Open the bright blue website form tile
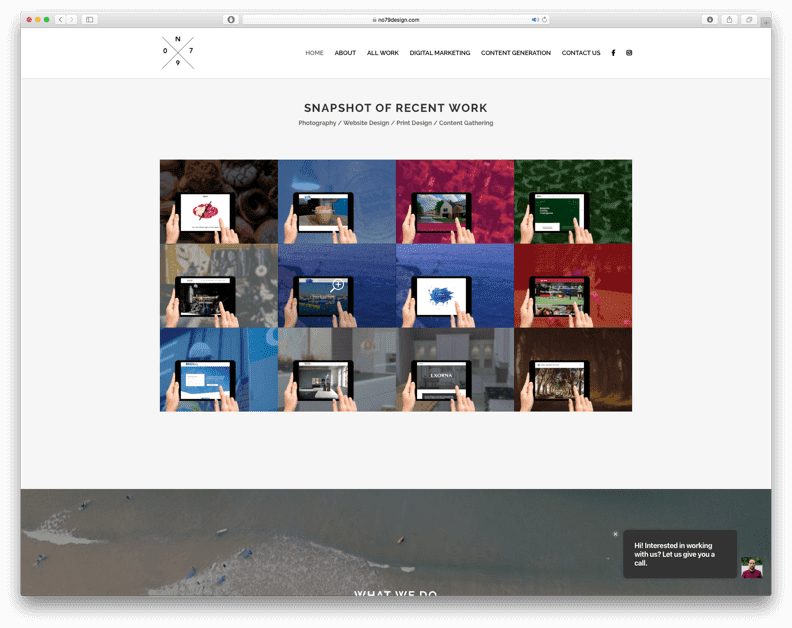The width and height of the screenshot is (792, 628). click(x=219, y=369)
